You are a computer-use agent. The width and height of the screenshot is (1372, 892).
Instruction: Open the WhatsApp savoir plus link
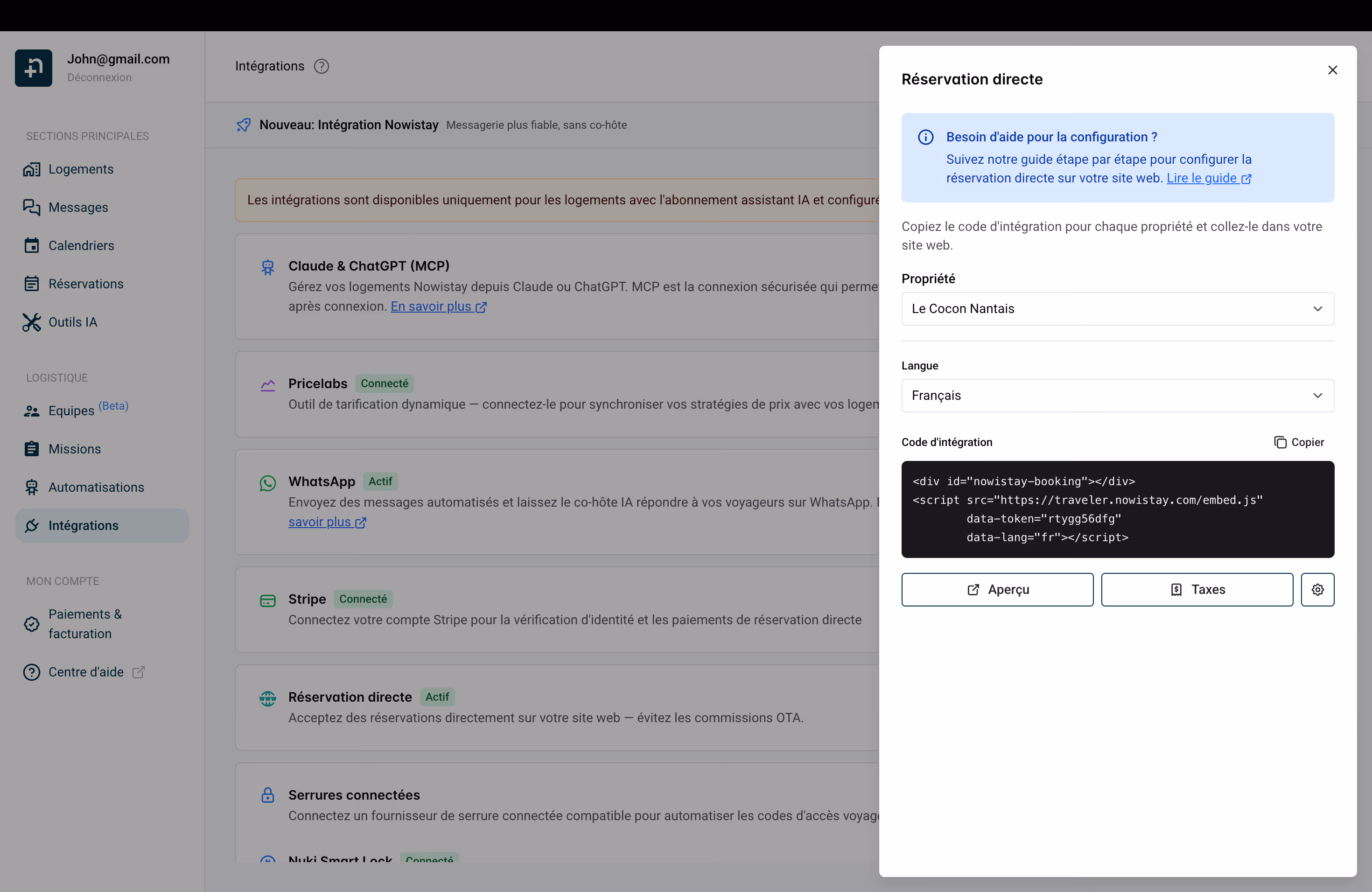[328, 522]
